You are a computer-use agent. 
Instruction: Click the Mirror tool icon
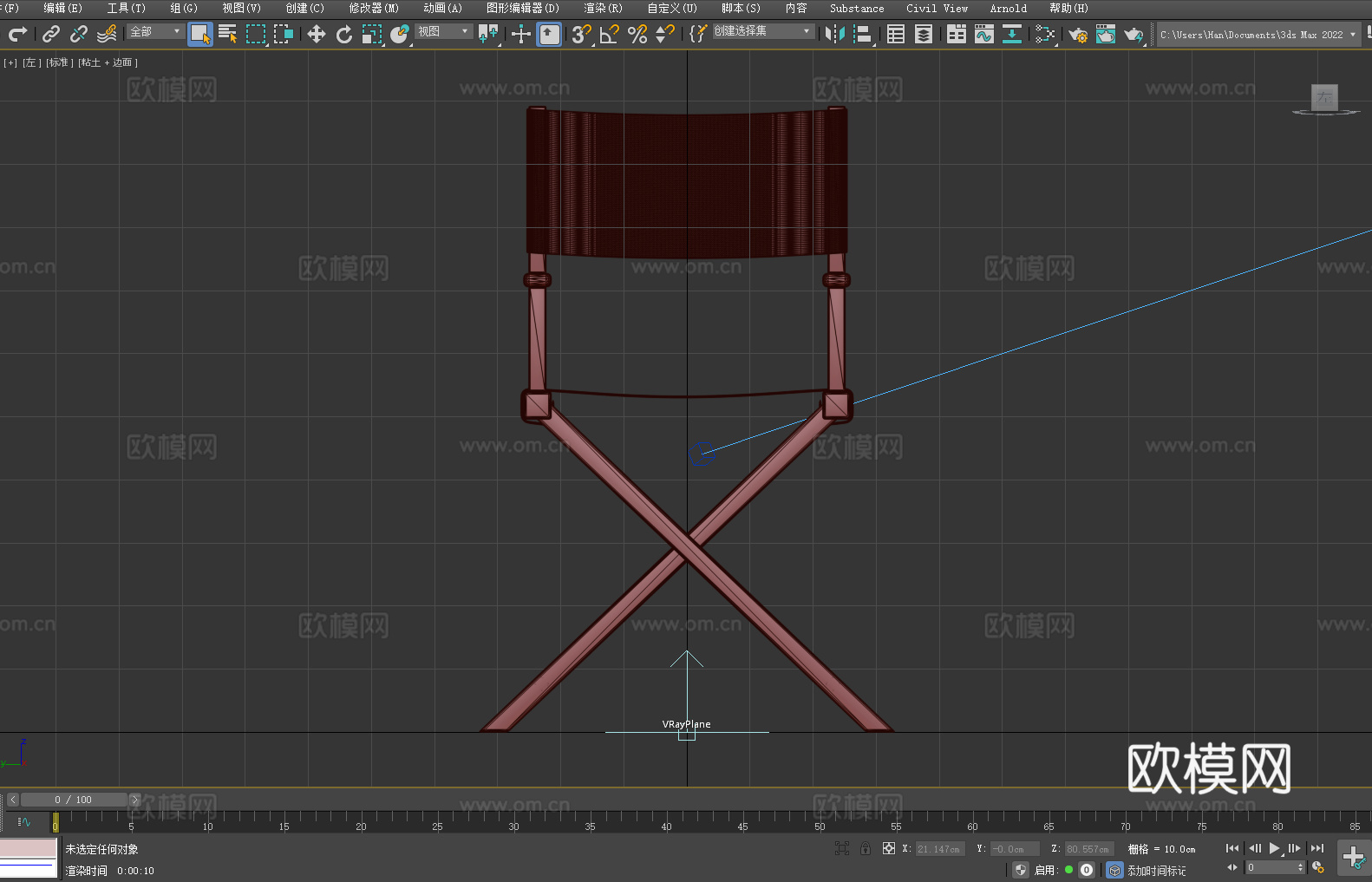tap(835, 34)
